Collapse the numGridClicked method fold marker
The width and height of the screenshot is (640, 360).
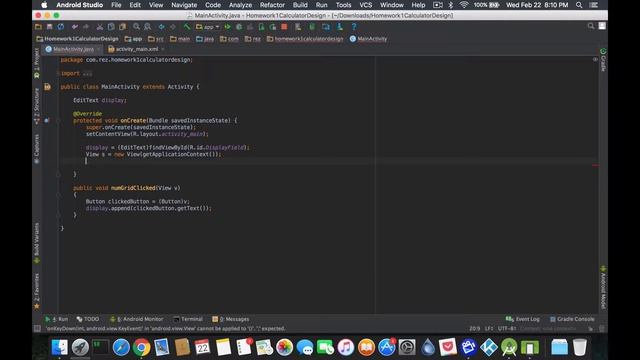coord(59,195)
